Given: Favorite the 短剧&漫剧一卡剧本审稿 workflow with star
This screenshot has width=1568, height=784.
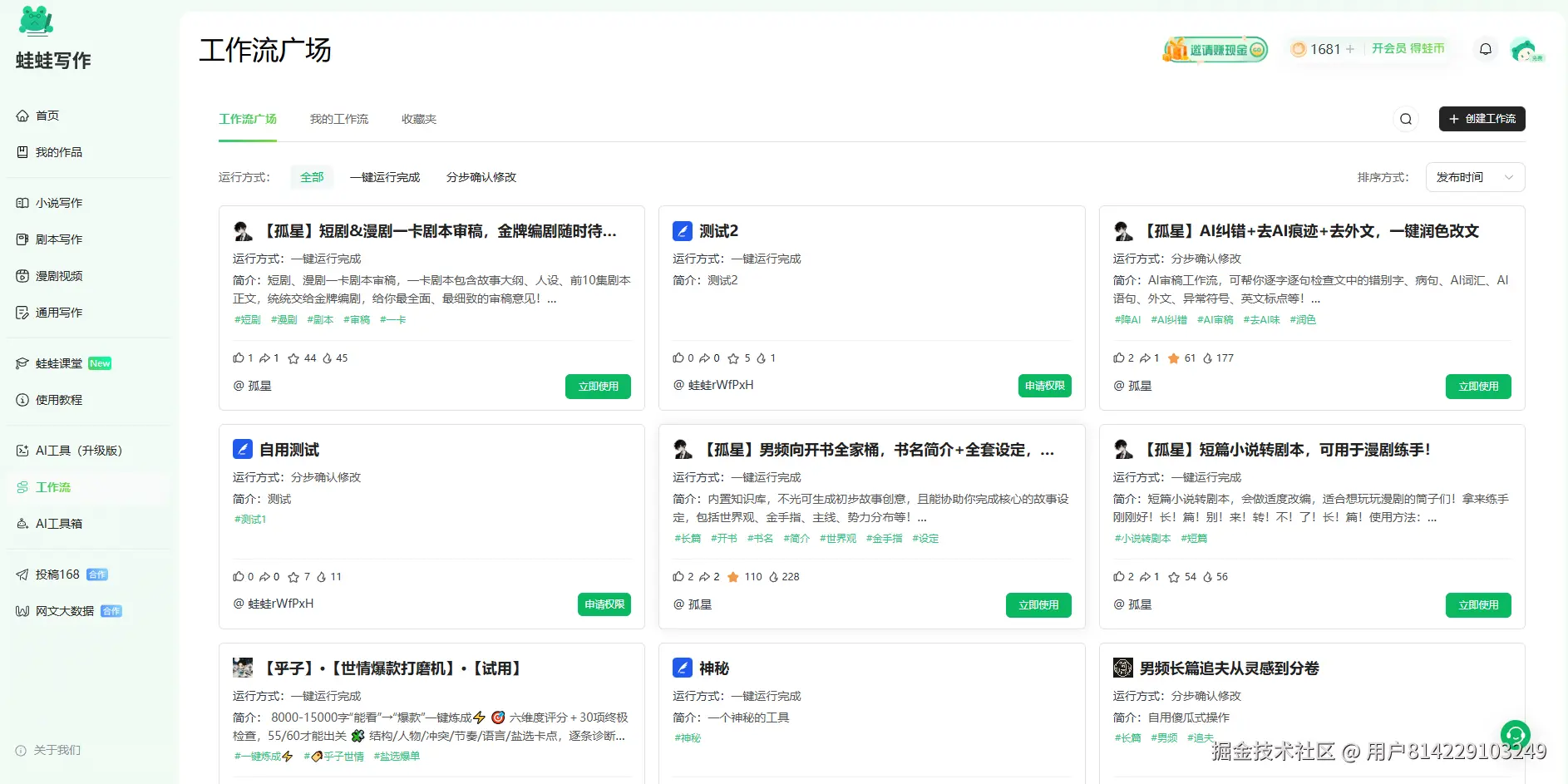Looking at the screenshot, I should 293,358.
